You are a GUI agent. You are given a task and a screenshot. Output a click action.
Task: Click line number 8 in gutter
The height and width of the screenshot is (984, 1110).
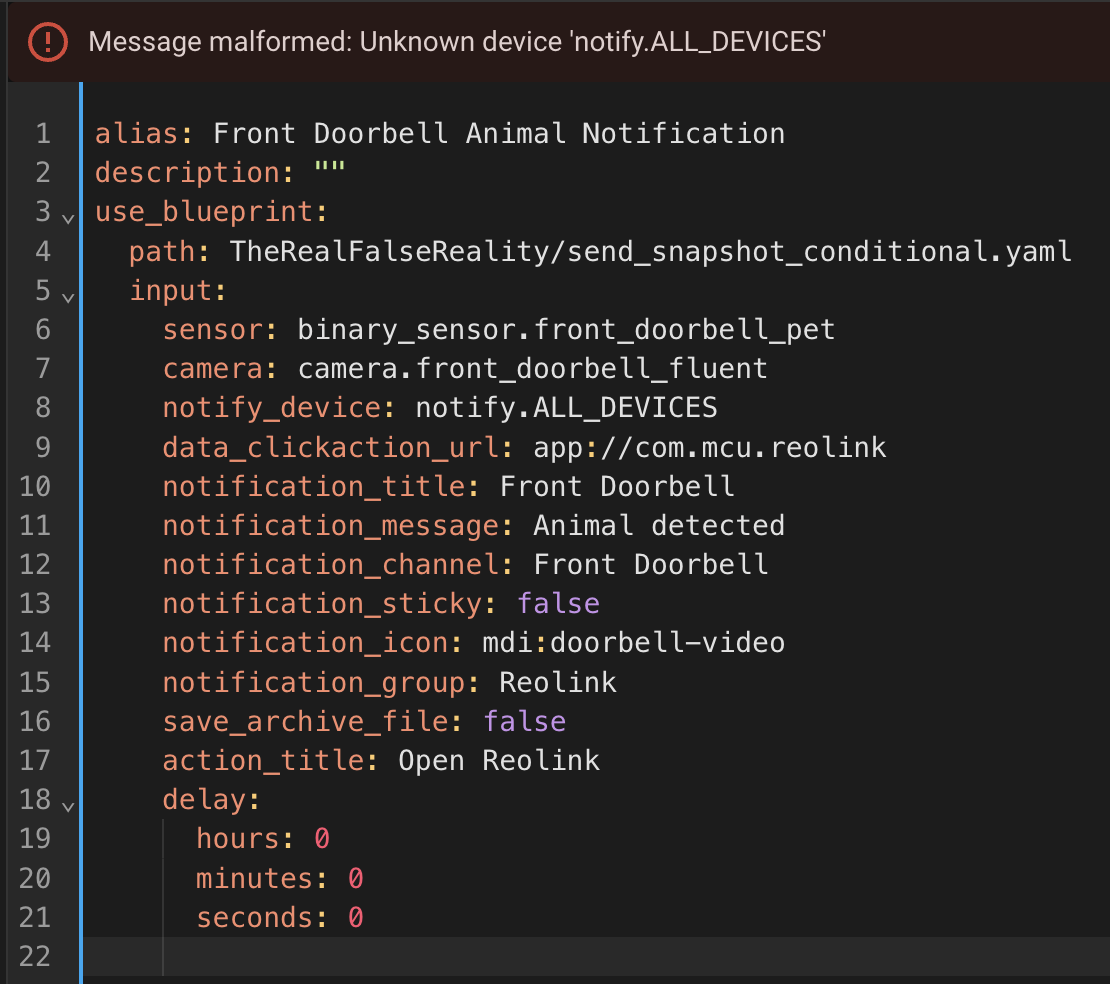42,408
